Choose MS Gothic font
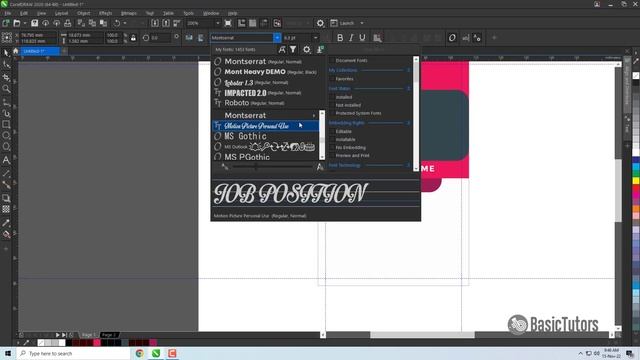This screenshot has width=640, height=360. tap(265, 136)
